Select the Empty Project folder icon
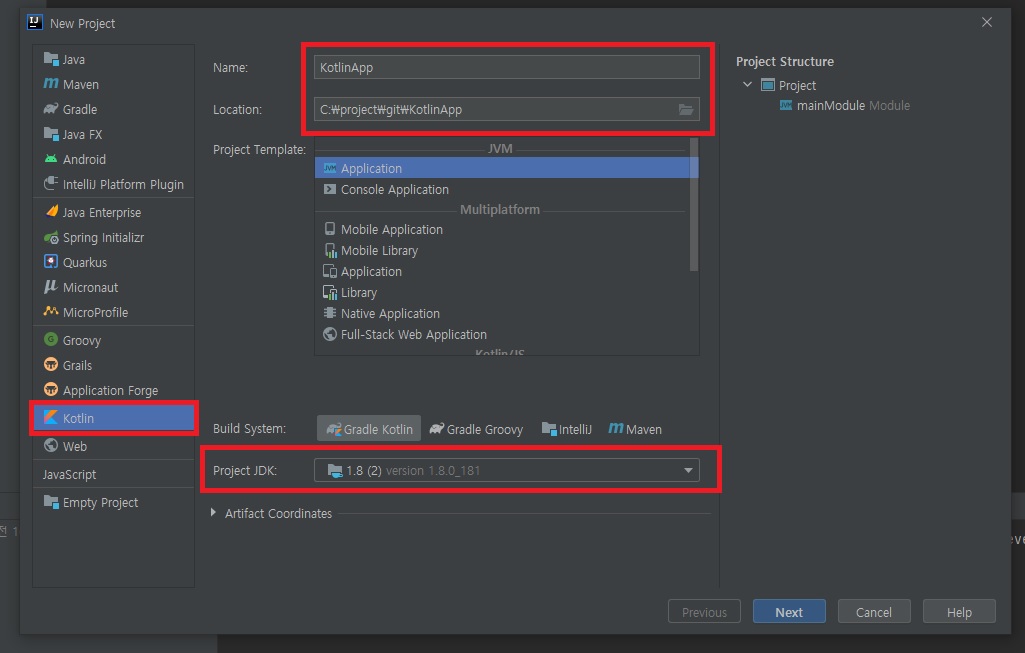 (51, 501)
